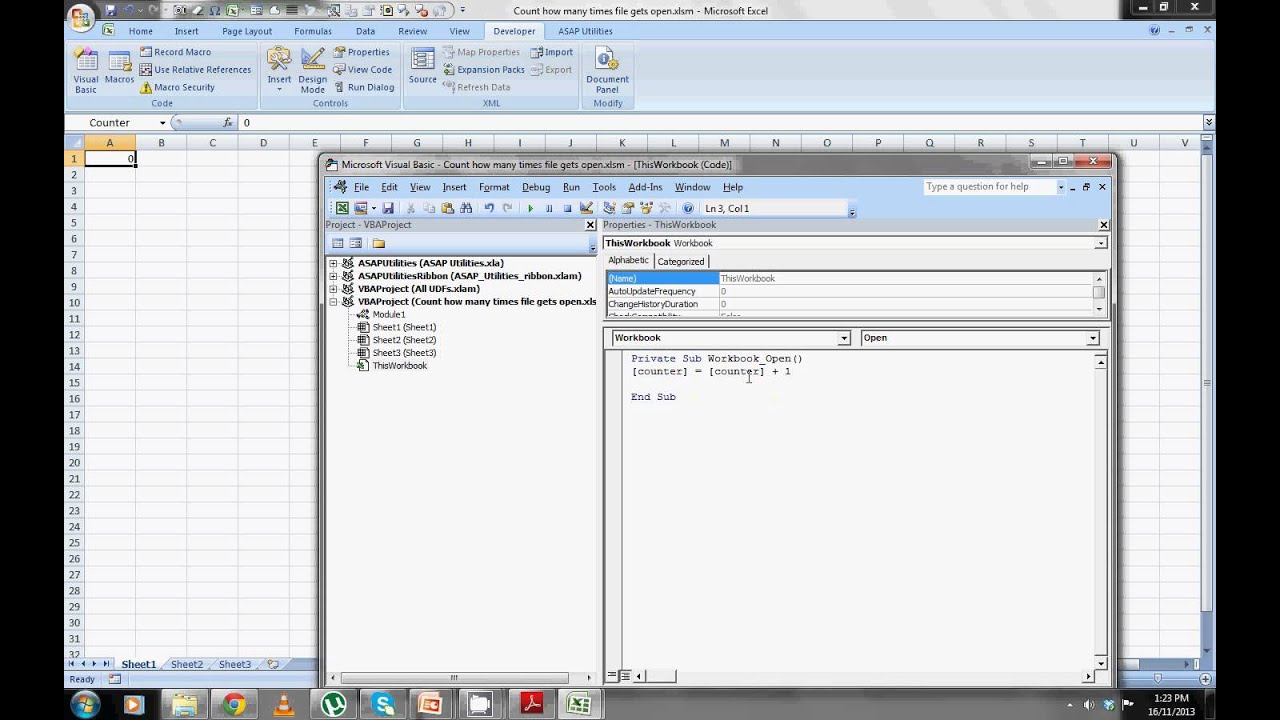Click Object Browser icon in VBA toolbar
This screenshot has height=720, width=1280.
point(646,208)
